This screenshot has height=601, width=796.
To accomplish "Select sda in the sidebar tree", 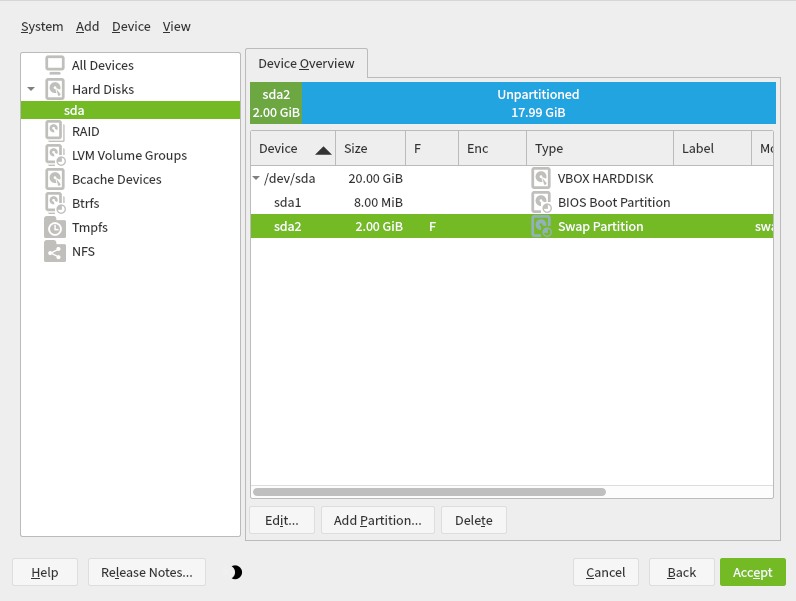I will tap(130, 110).
